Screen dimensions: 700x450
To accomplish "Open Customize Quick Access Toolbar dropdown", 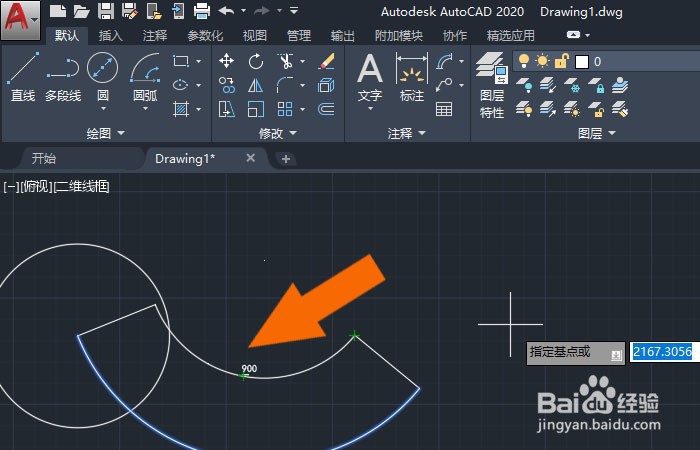I will [293, 10].
